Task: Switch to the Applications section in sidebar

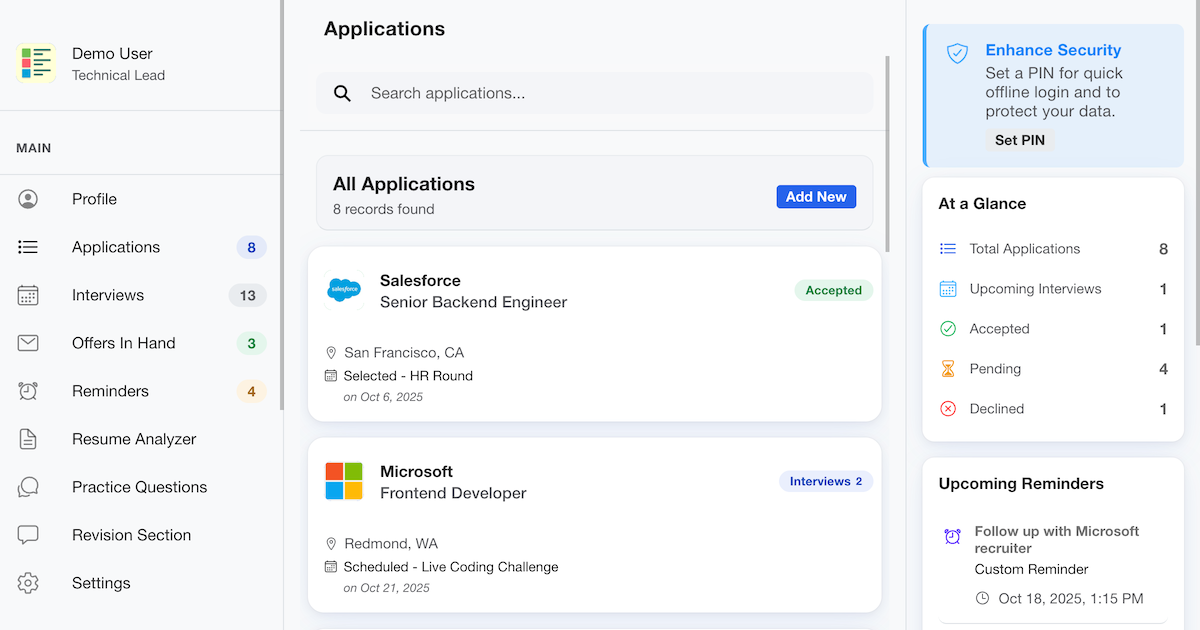Action: pyautogui.click(x=116, y=247)
